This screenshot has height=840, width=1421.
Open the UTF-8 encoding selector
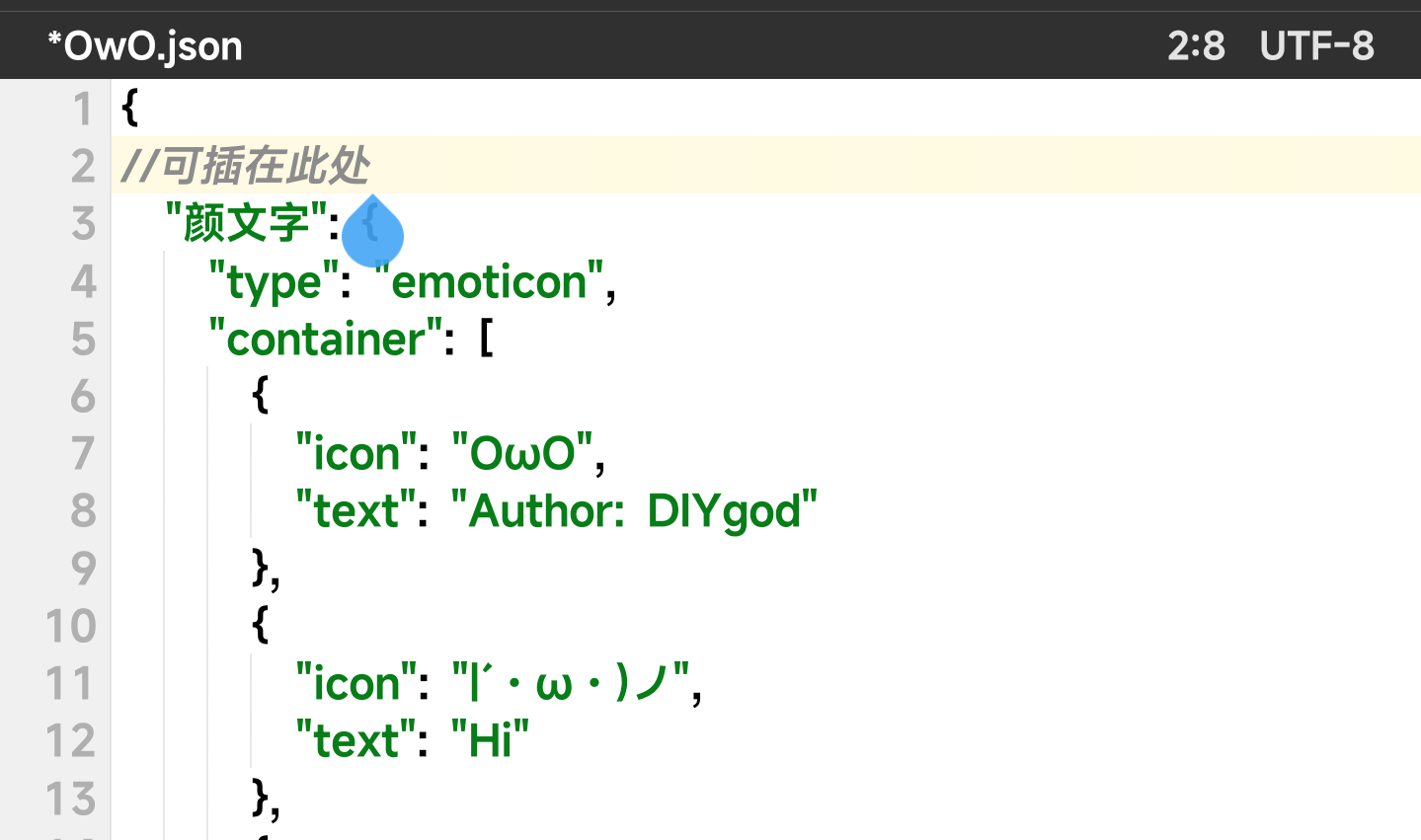1316,46
